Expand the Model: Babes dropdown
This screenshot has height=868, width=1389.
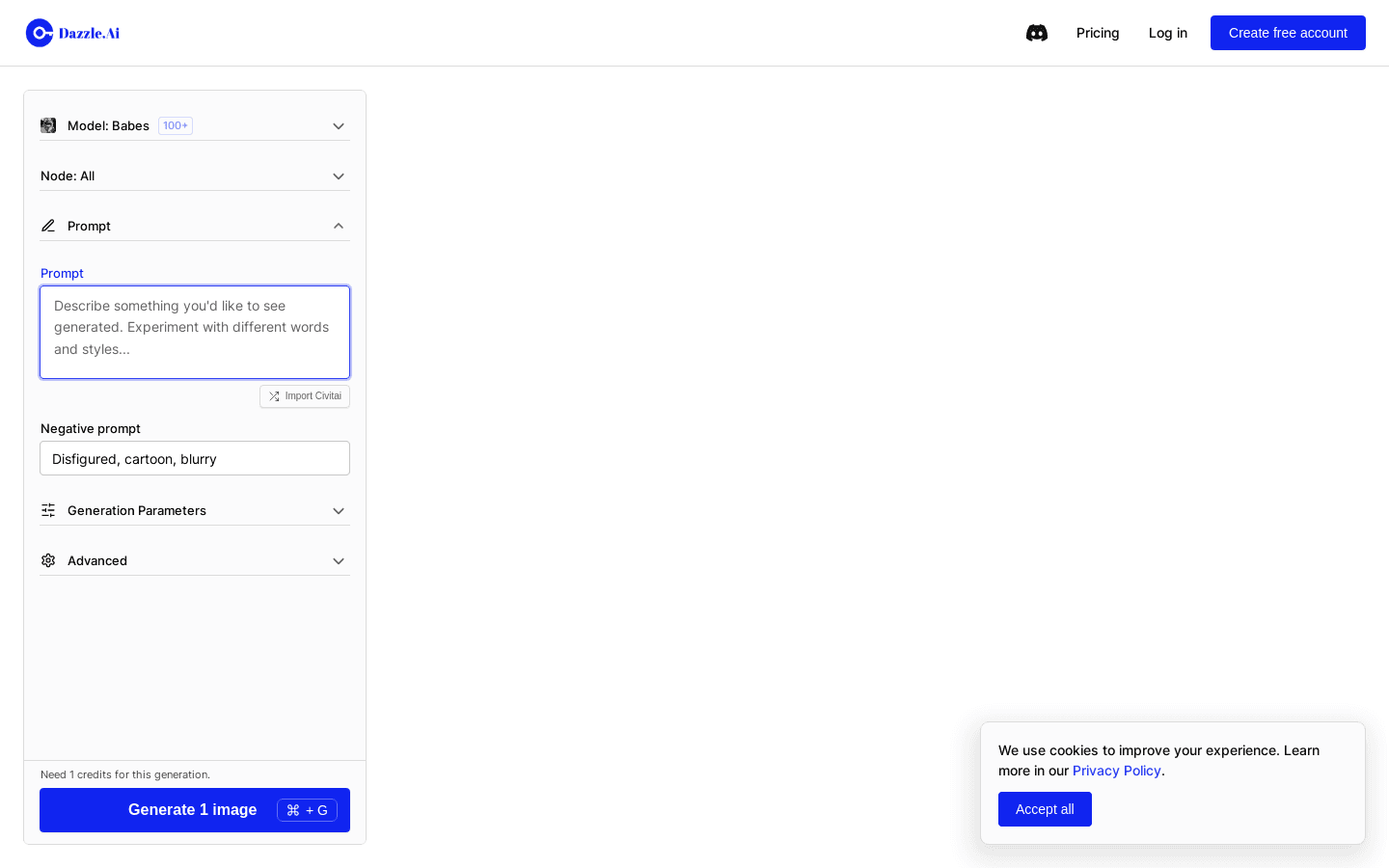(x=339, y=125)
